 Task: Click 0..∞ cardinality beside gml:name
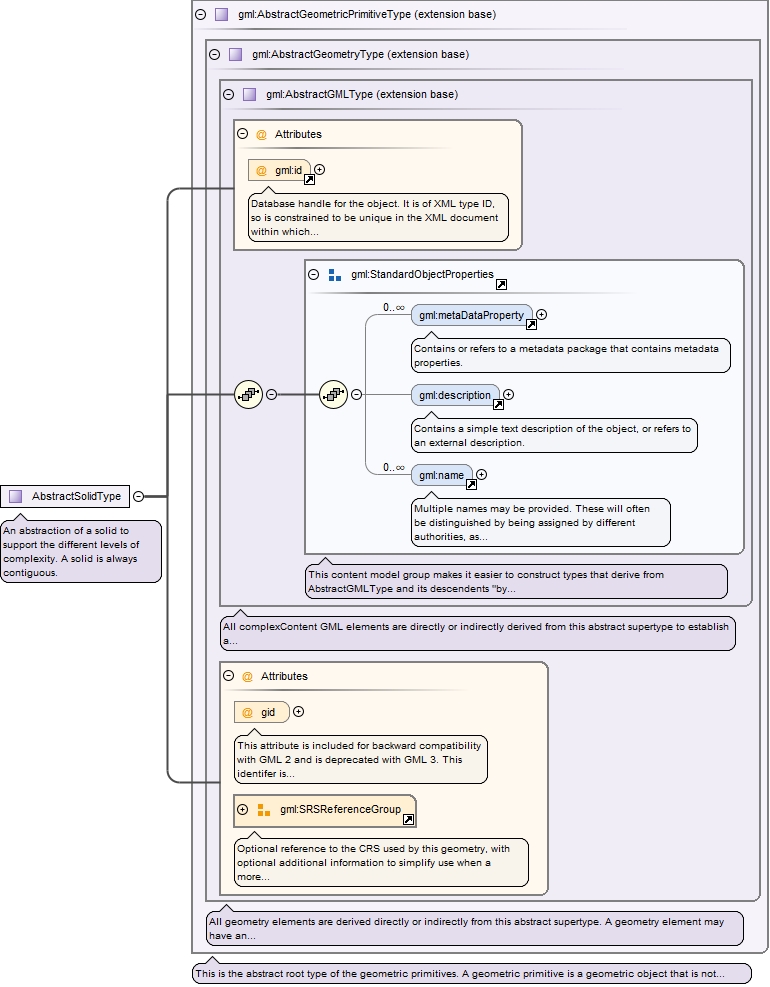(394, 467)
